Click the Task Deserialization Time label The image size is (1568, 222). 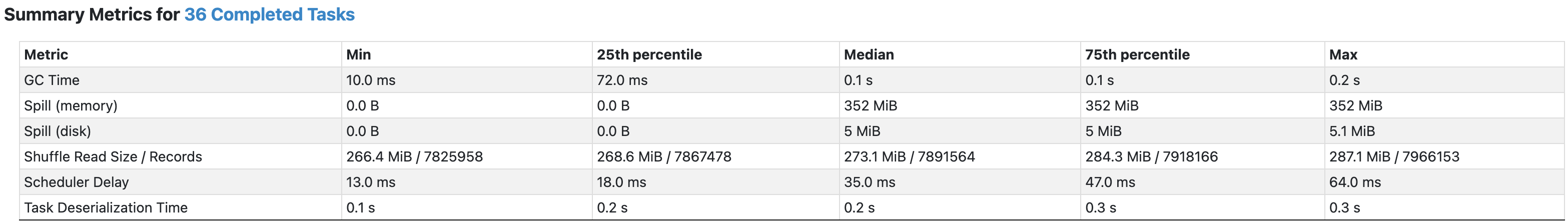(105, 208)
